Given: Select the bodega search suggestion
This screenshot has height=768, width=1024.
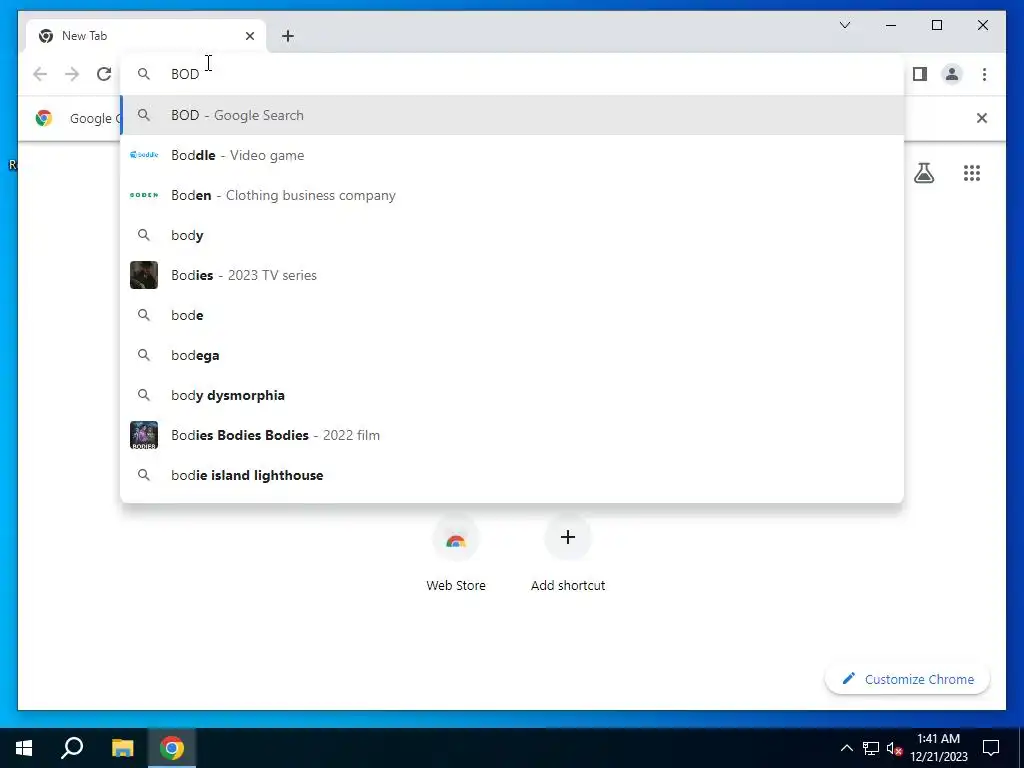Looking at the screenshot, I should (x=513, y=355).
